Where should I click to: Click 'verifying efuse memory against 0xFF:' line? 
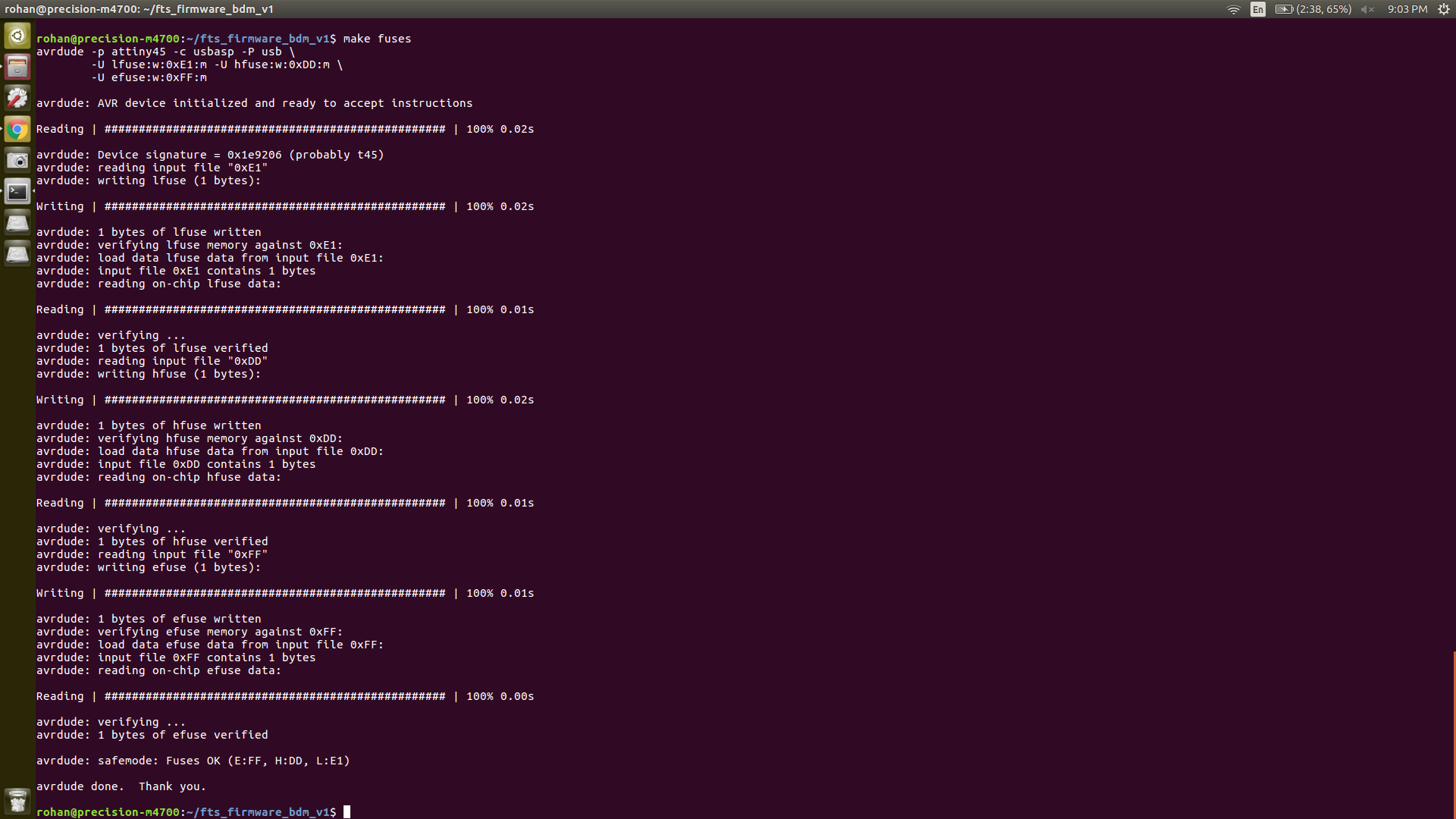(190, 632)
